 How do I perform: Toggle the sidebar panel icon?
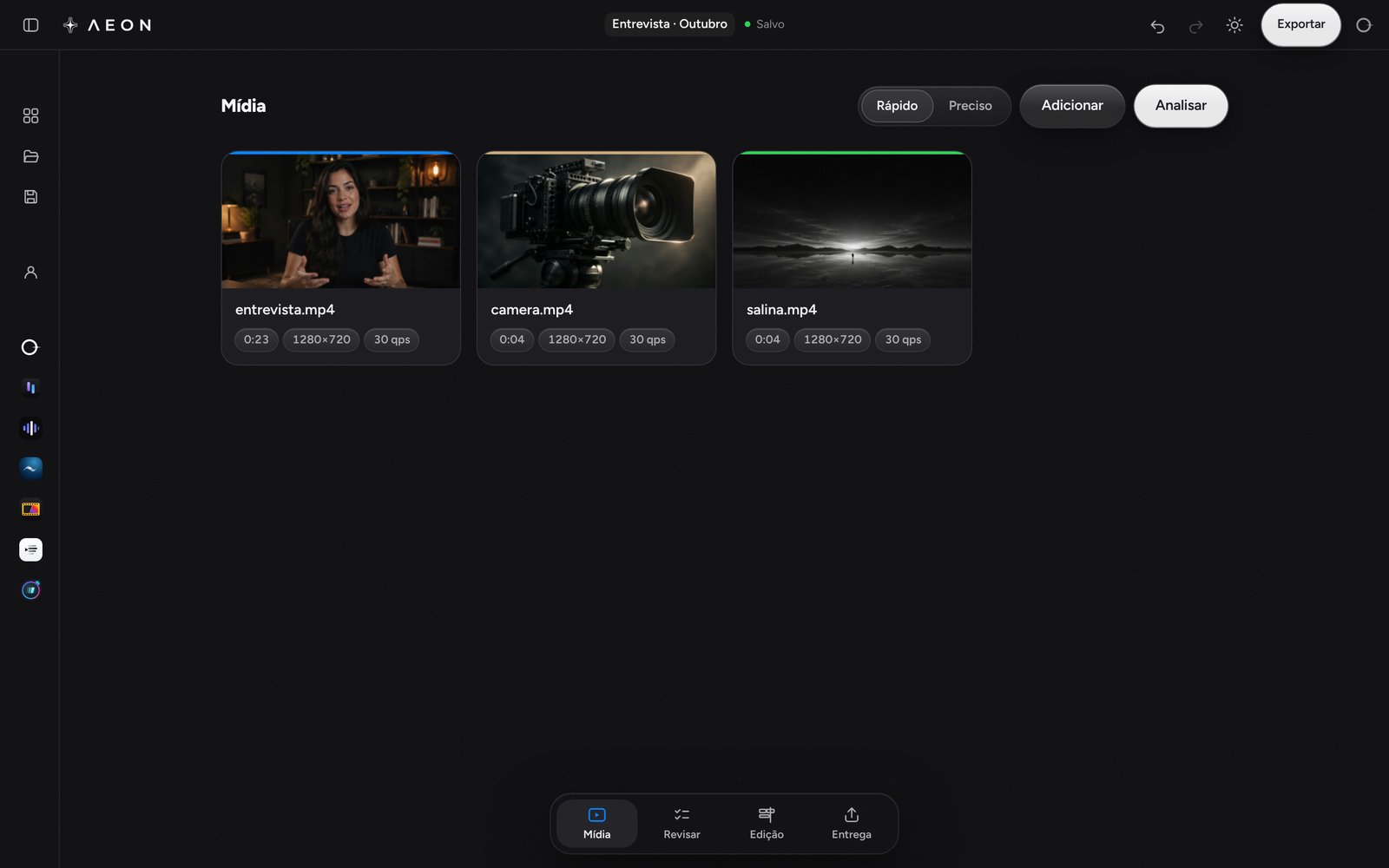click(30, 25)
